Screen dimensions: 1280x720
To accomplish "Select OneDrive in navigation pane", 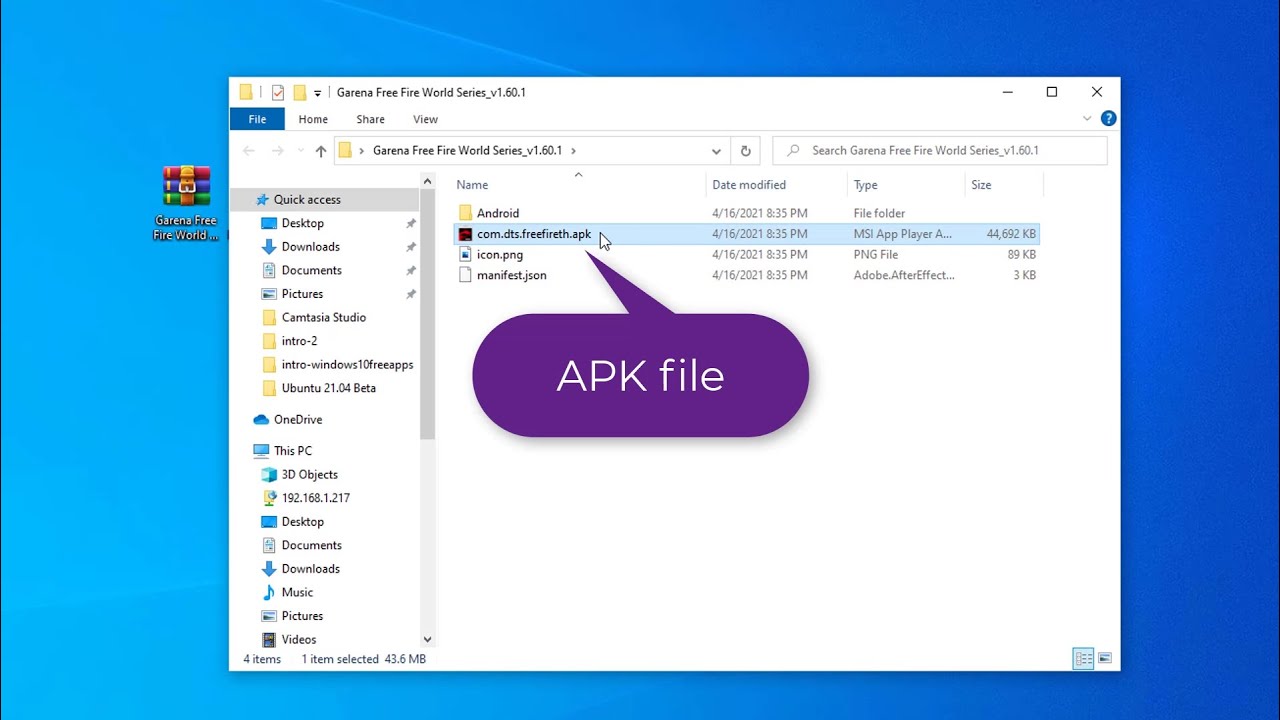I will (297, 420).
